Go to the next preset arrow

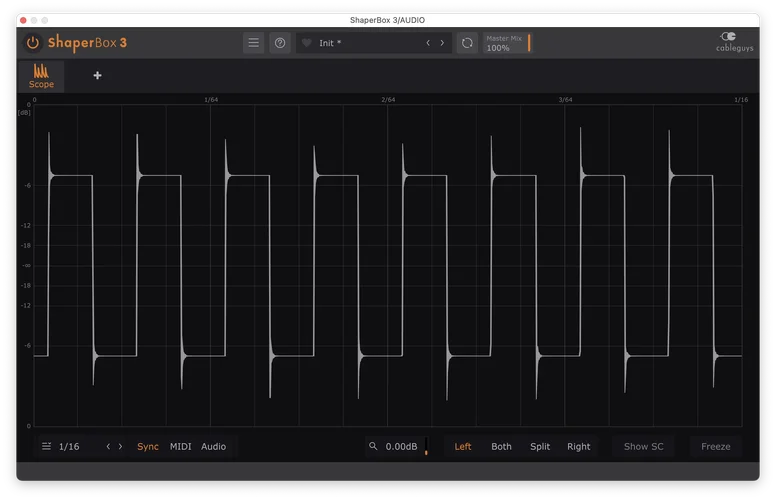point(442,43)
